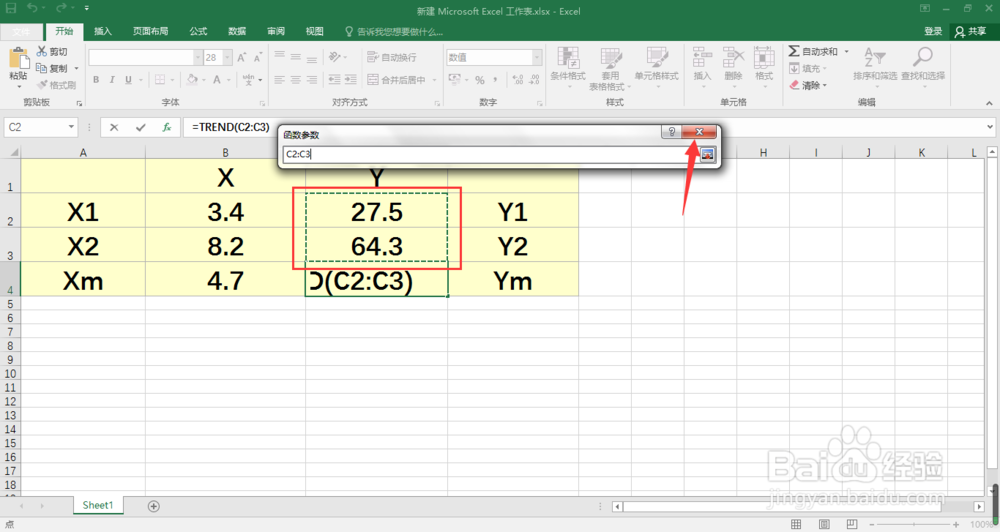Switch to the Insert (插入) tab
1000x532 pixels.
(x=103, y=31)
